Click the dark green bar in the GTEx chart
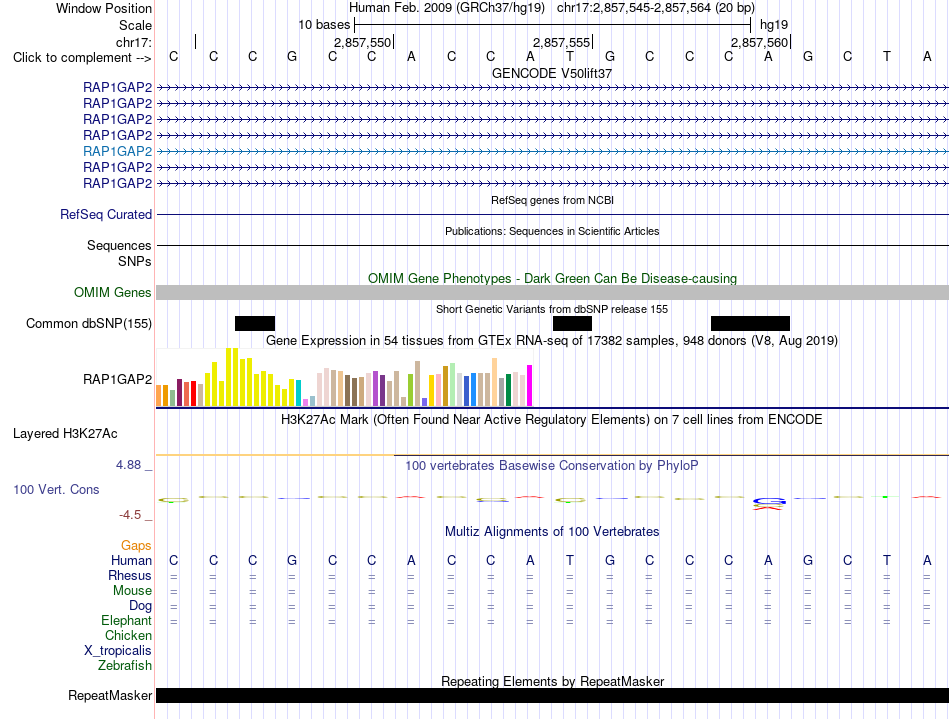Screen dimensions: 950x719 tap(508, 390)
